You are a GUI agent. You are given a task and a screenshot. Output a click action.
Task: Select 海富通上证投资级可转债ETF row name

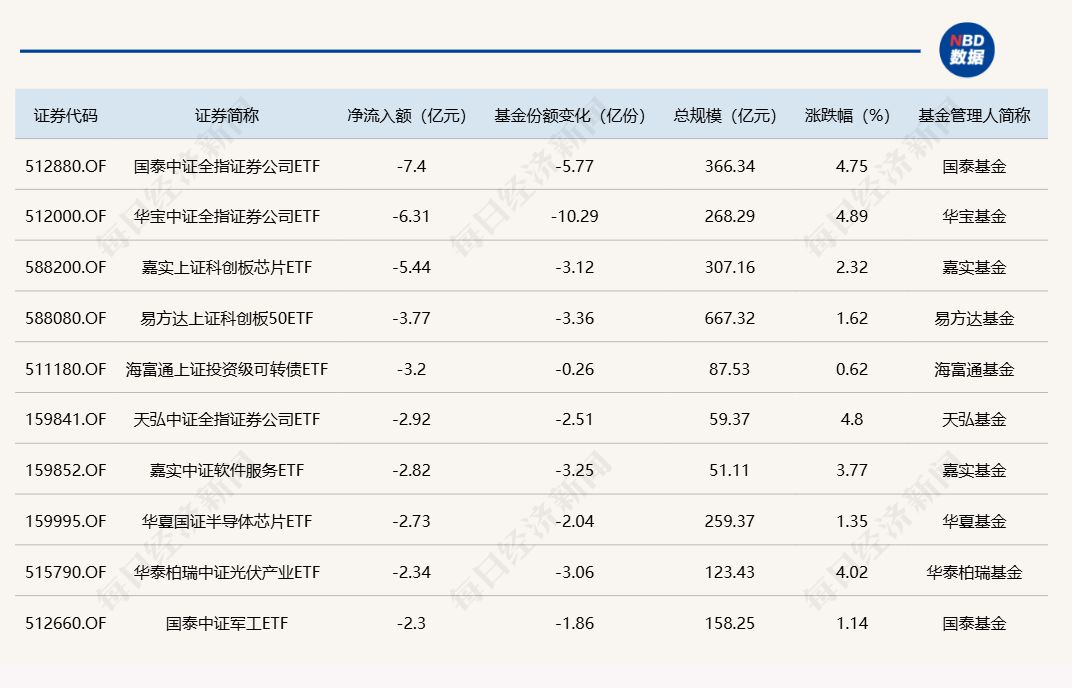[x=226, y=370]
